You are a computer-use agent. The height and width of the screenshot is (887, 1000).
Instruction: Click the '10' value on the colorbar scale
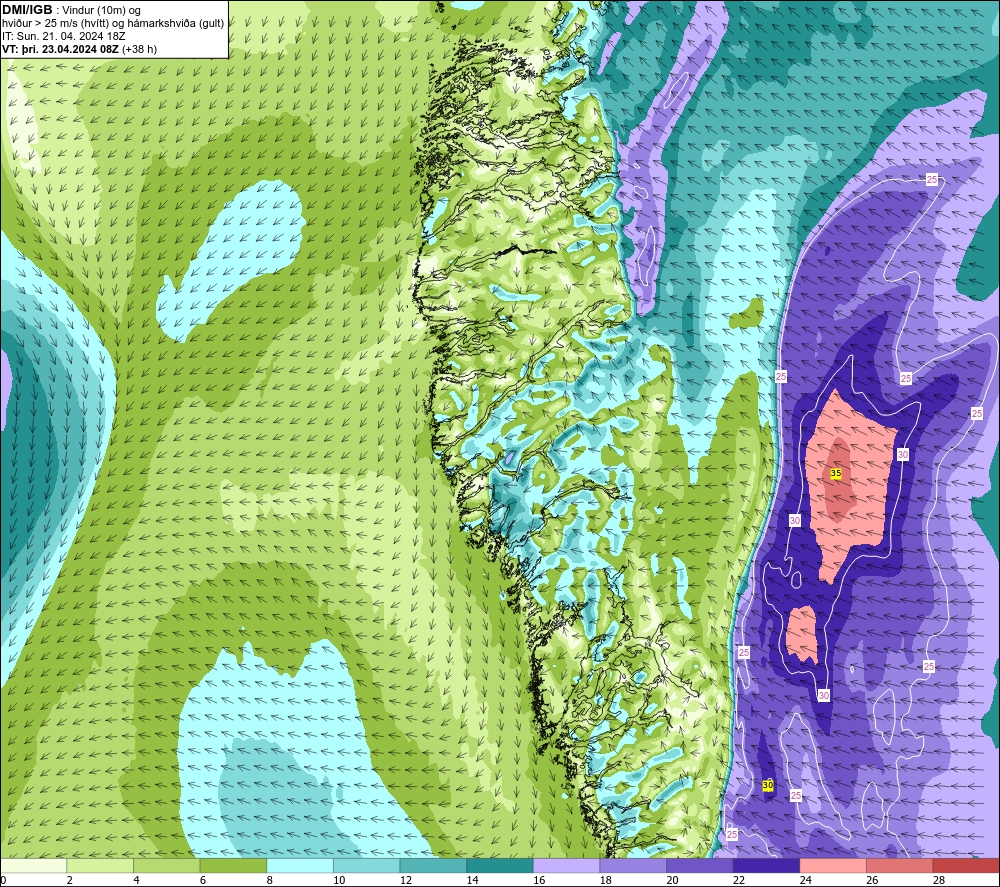pos(339,880)
